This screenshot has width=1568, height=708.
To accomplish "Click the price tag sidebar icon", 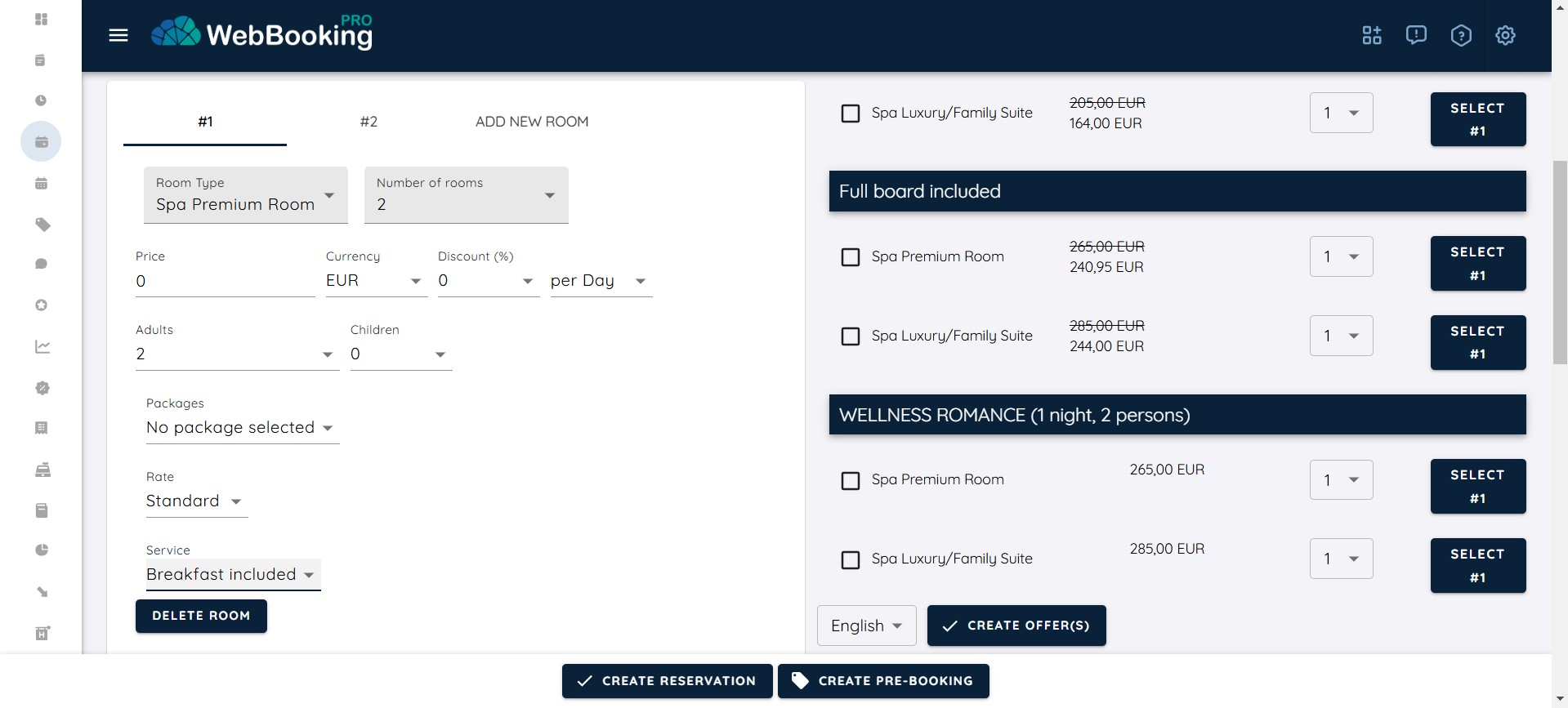I will pos(42,225).
